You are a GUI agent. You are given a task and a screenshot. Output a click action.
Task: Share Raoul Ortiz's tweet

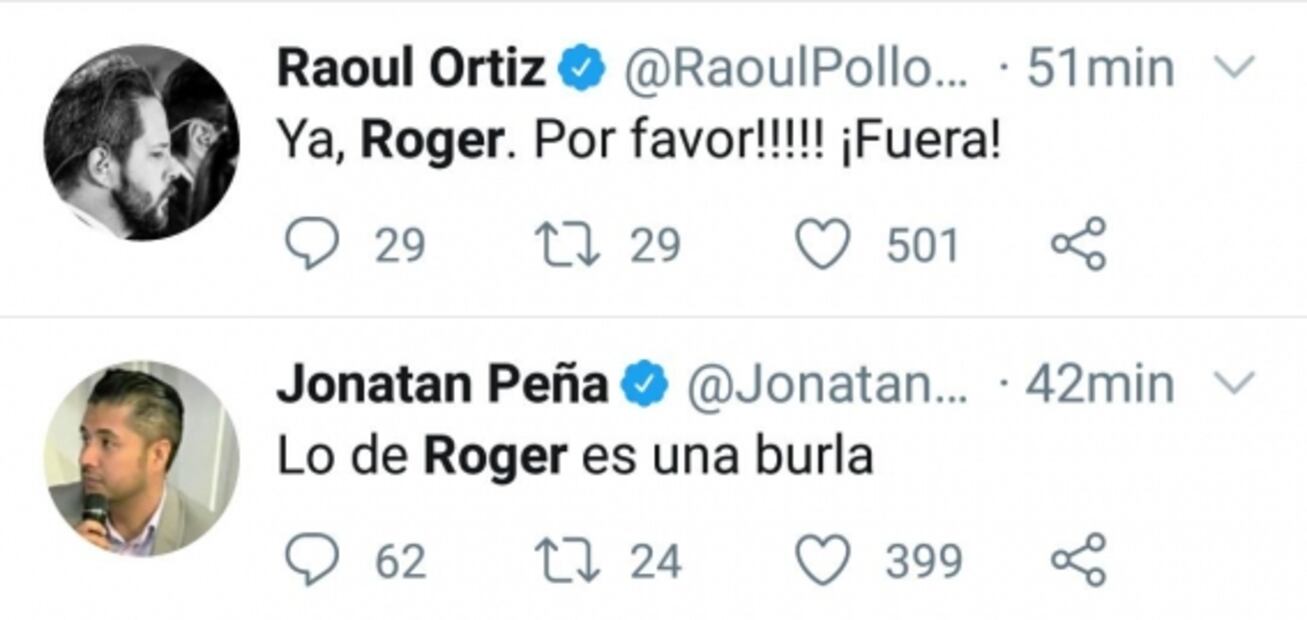click(1079, 243)
